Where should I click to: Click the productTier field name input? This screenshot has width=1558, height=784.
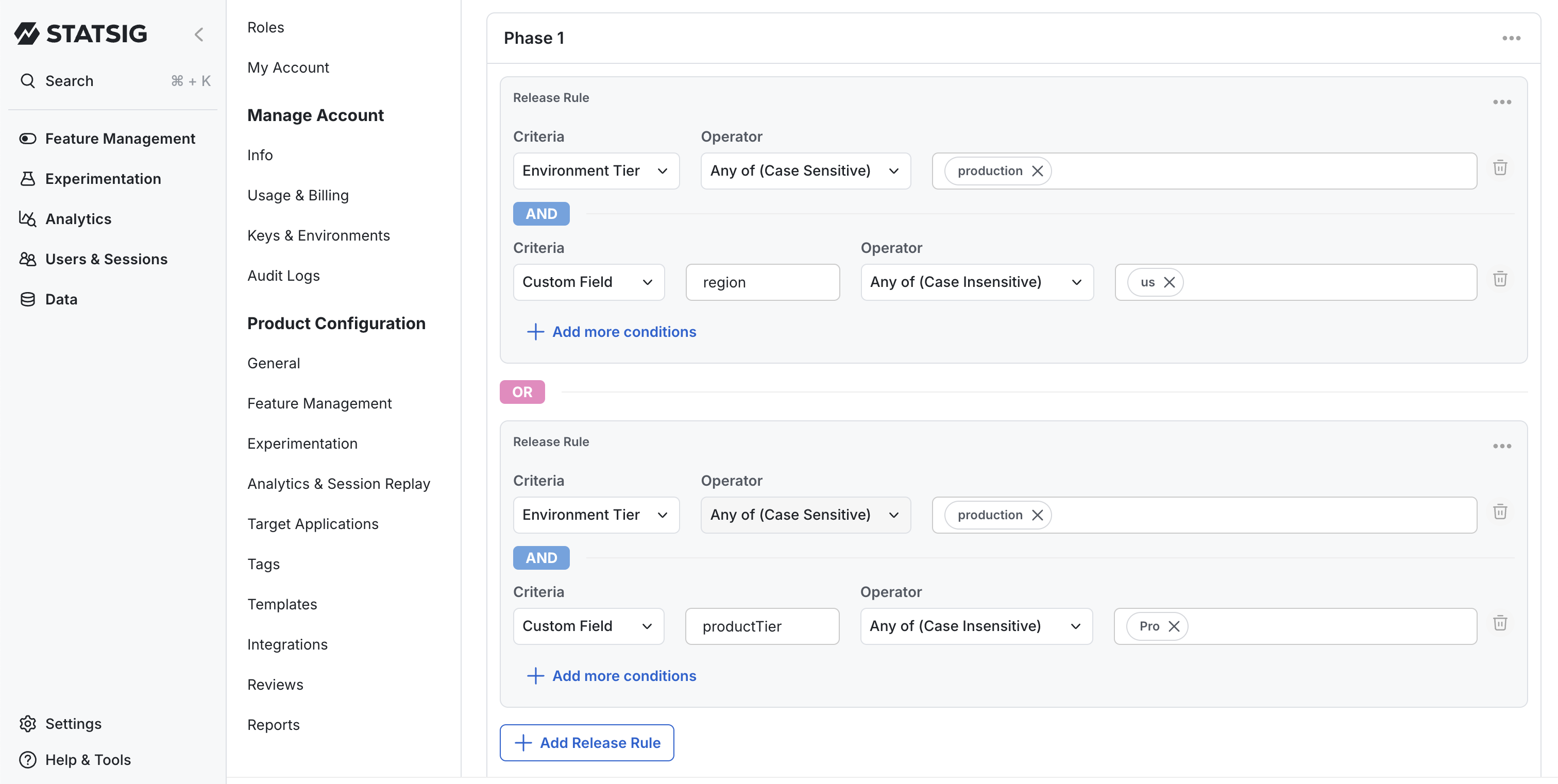pos(761,626)
